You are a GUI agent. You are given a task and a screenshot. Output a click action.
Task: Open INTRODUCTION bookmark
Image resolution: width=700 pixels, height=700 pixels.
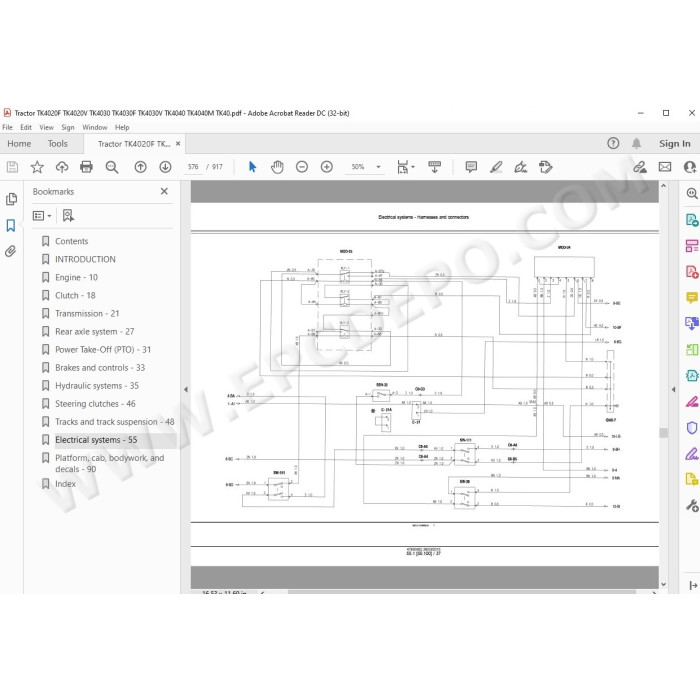click(85, 259)
